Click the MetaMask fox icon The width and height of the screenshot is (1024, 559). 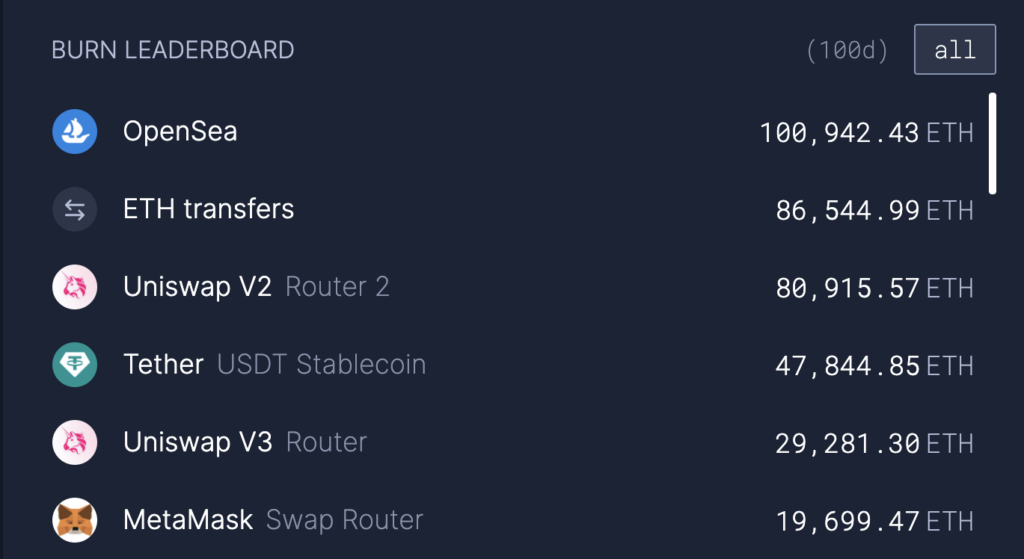(x=75, y=520)
